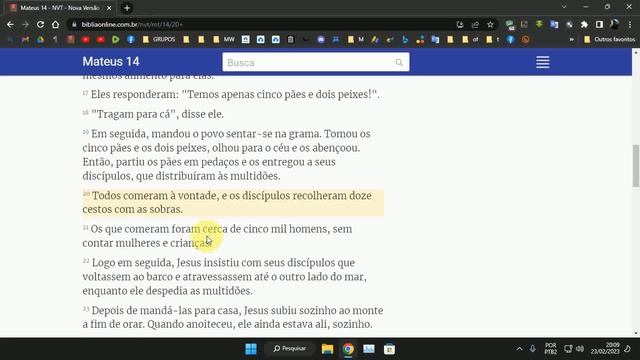
Task: Open the browser home page
Action: click(x=56, y=24)
